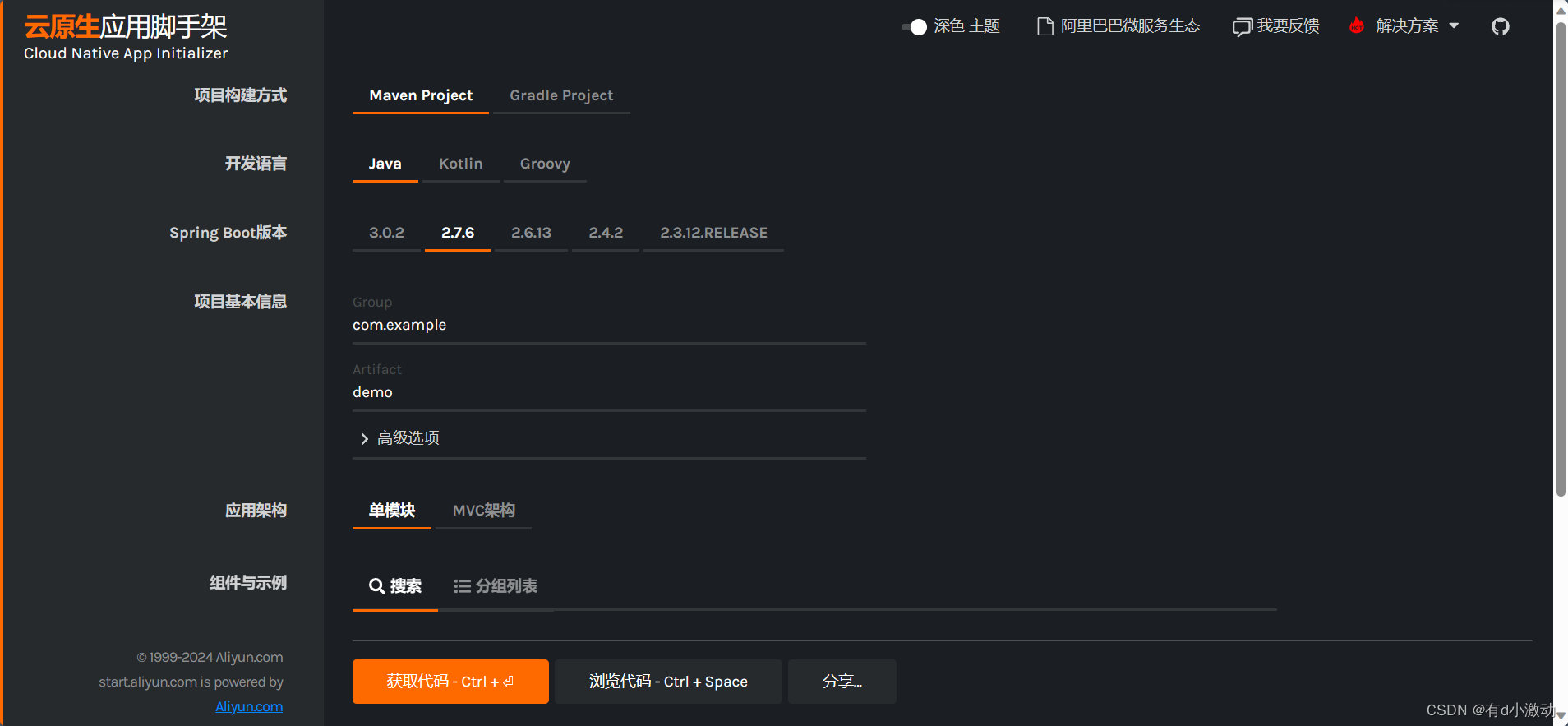Click the '项目基本信息' label

tap(240, 302)
